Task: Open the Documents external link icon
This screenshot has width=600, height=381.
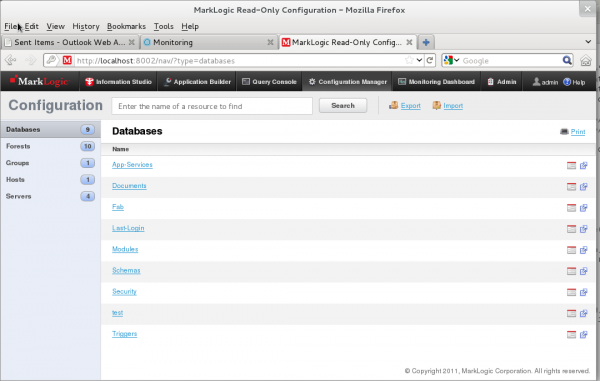Action: (584, 187)
